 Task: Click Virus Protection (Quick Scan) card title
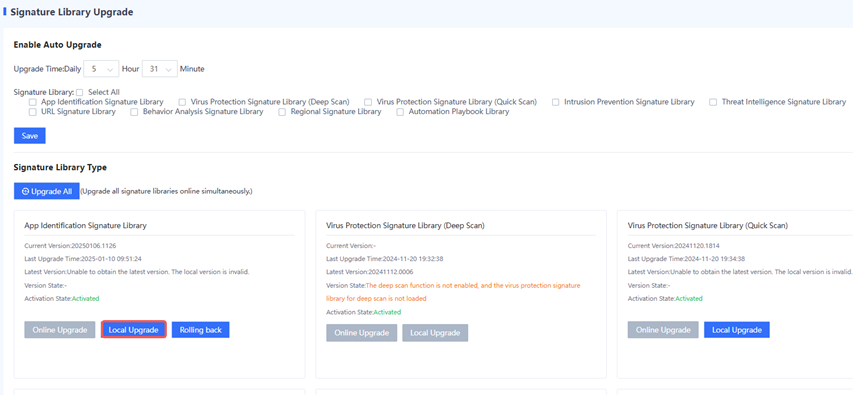point(708,225)
